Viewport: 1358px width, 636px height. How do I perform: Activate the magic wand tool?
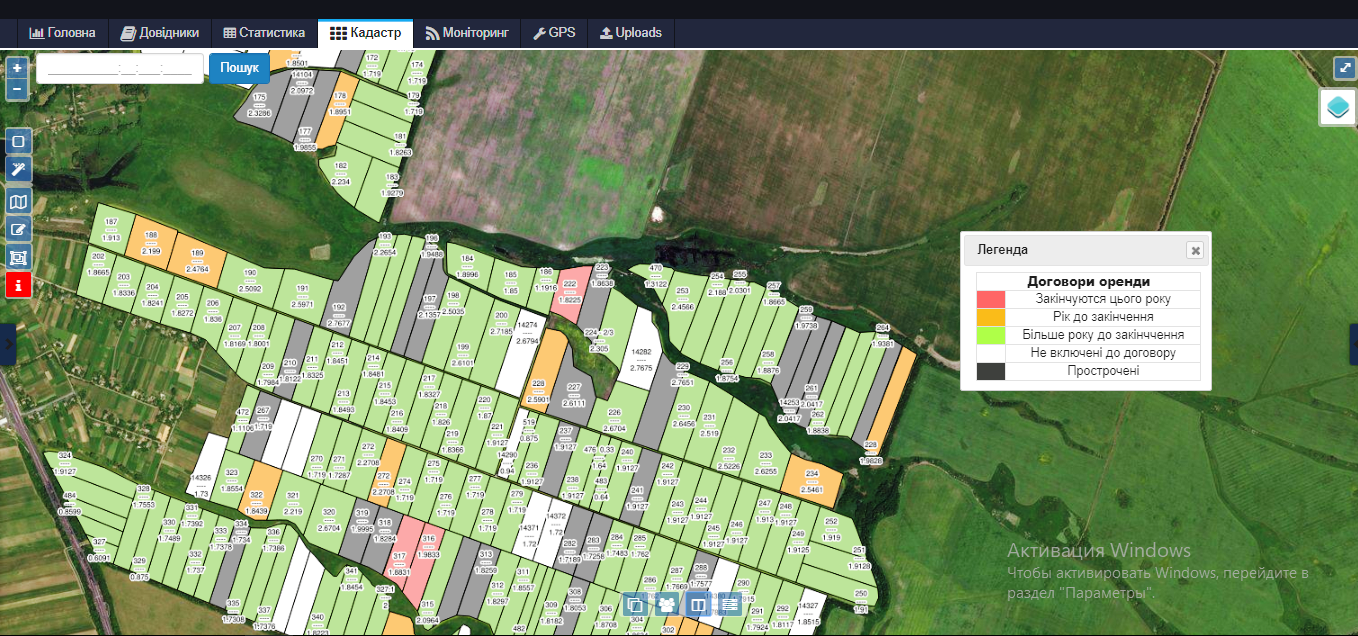click(18, 170)
